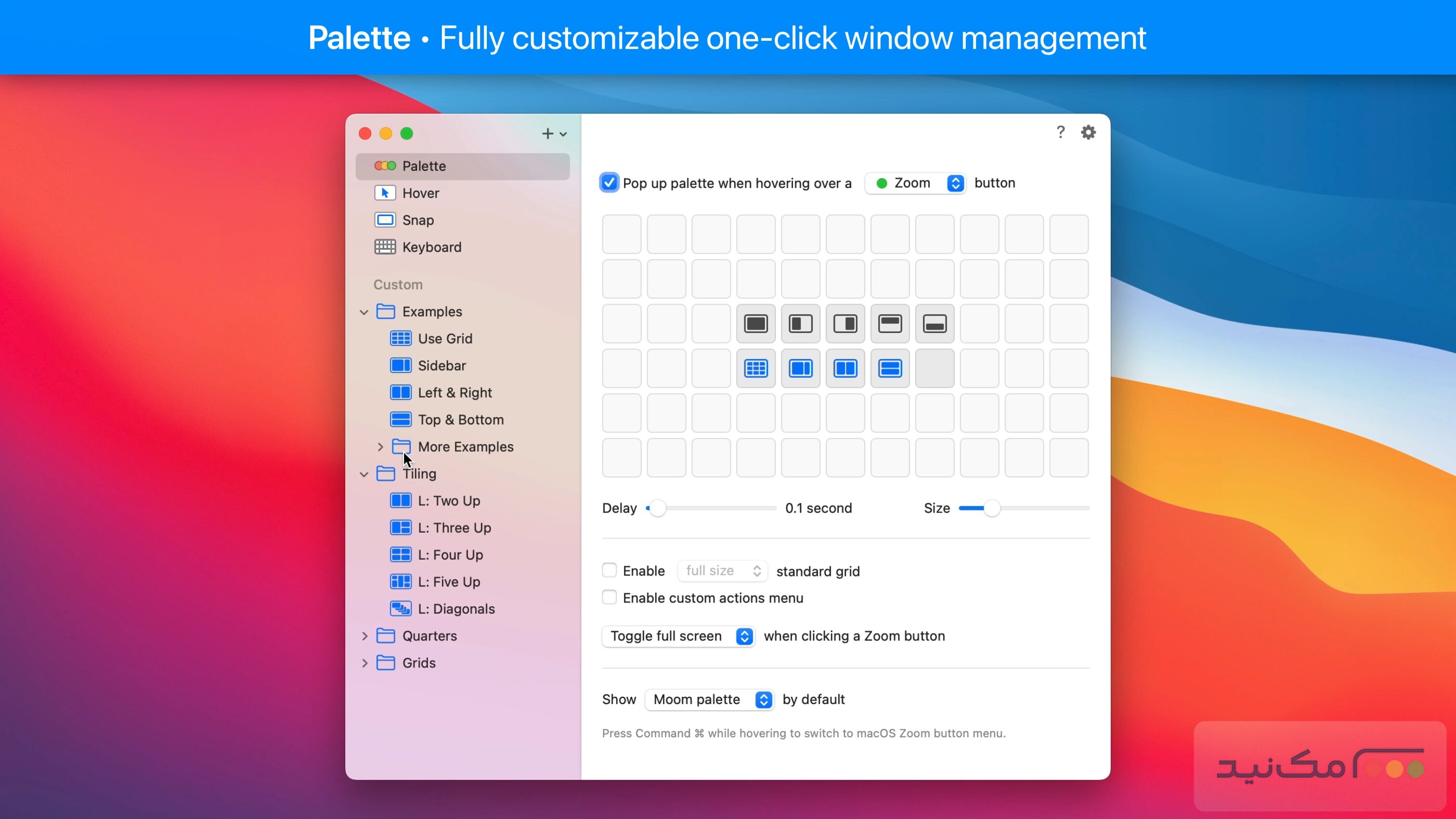The width and height of the screenshot is (1456, 819).
Task: Click the top-half window layout icon
Action: coord(890,324)
